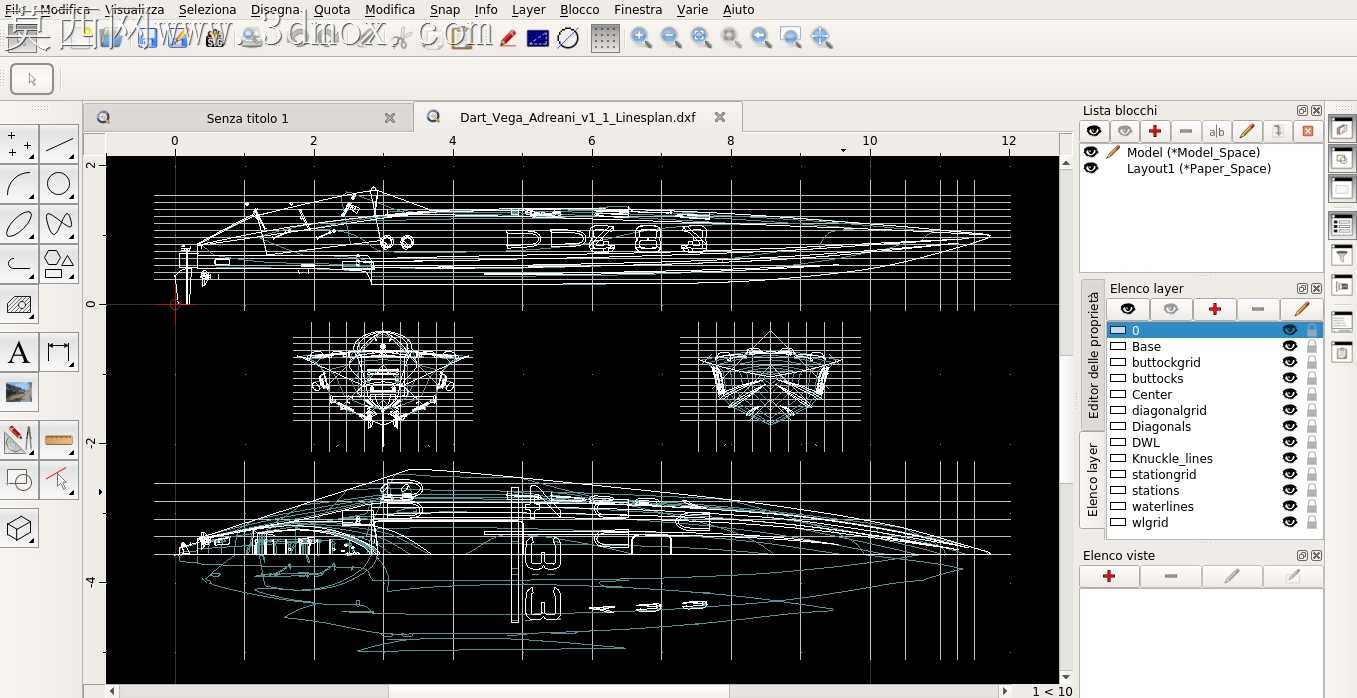
Task: Click the arrow Reset/Select pointer button
Action: click(32, 78)
